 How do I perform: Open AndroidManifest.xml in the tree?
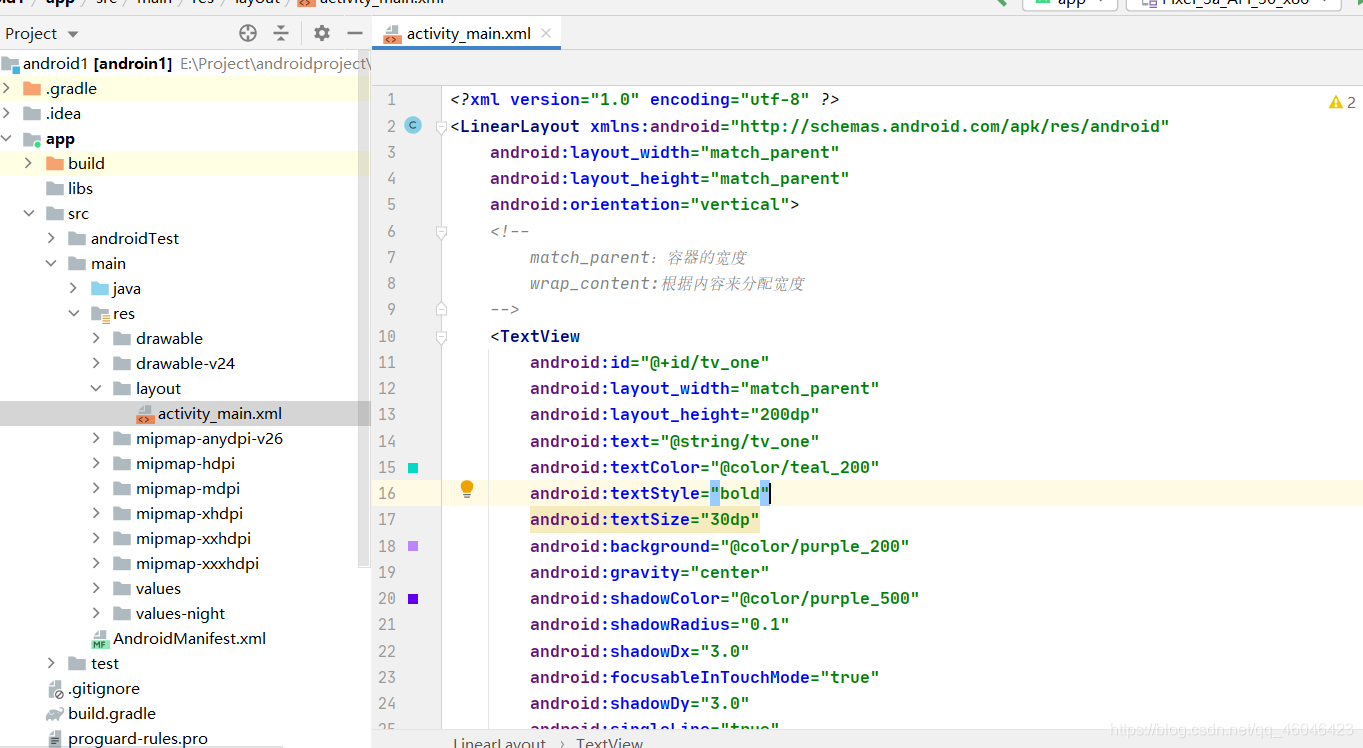(185, 638)
